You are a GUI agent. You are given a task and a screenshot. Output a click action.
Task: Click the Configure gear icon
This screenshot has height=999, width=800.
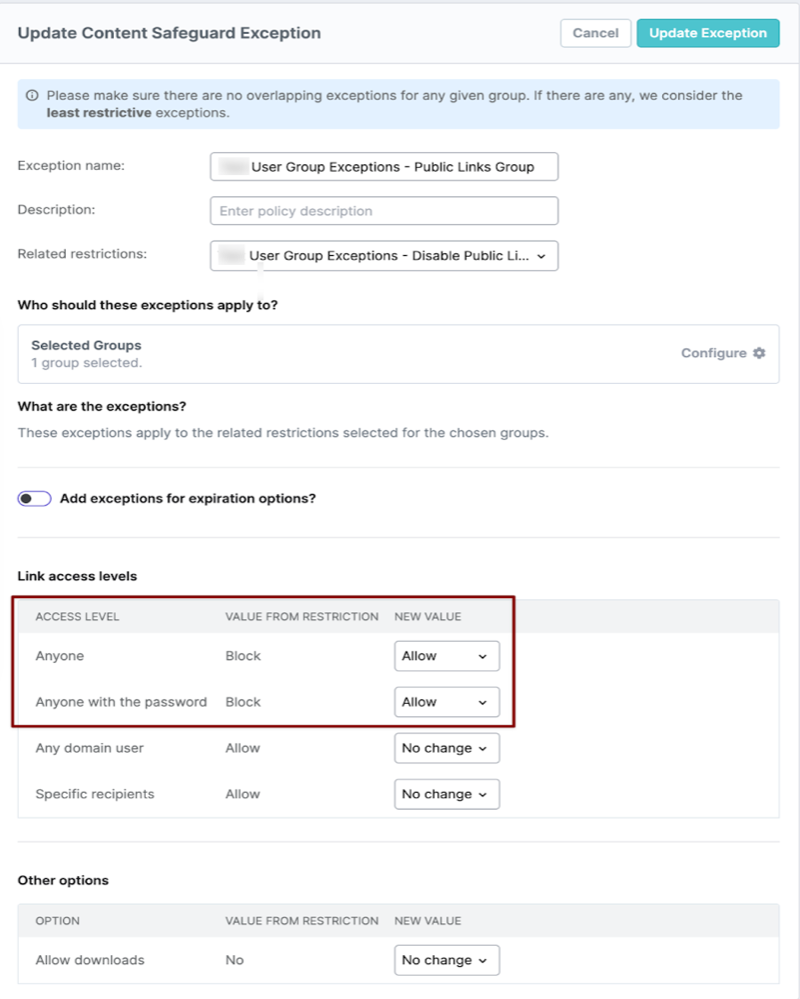pos(759,353)
